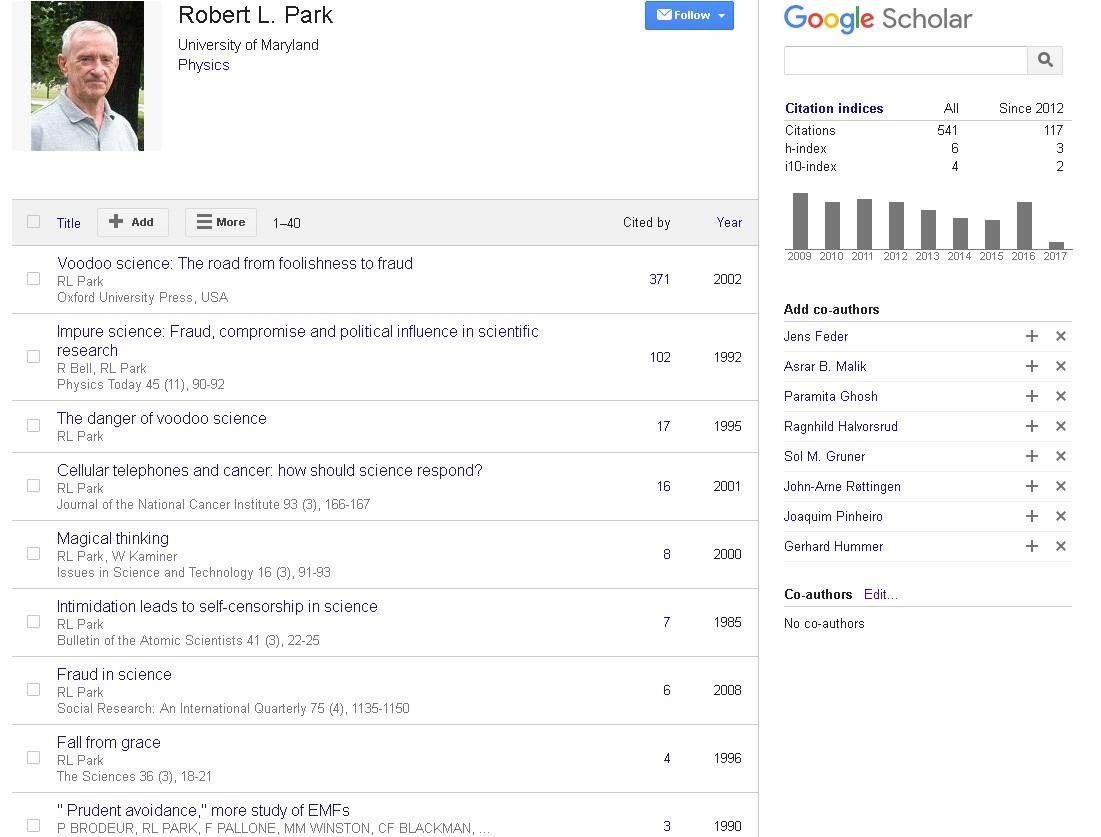Sort articles by Title
The image size is (1101, 837).
[x=69, y=223]
